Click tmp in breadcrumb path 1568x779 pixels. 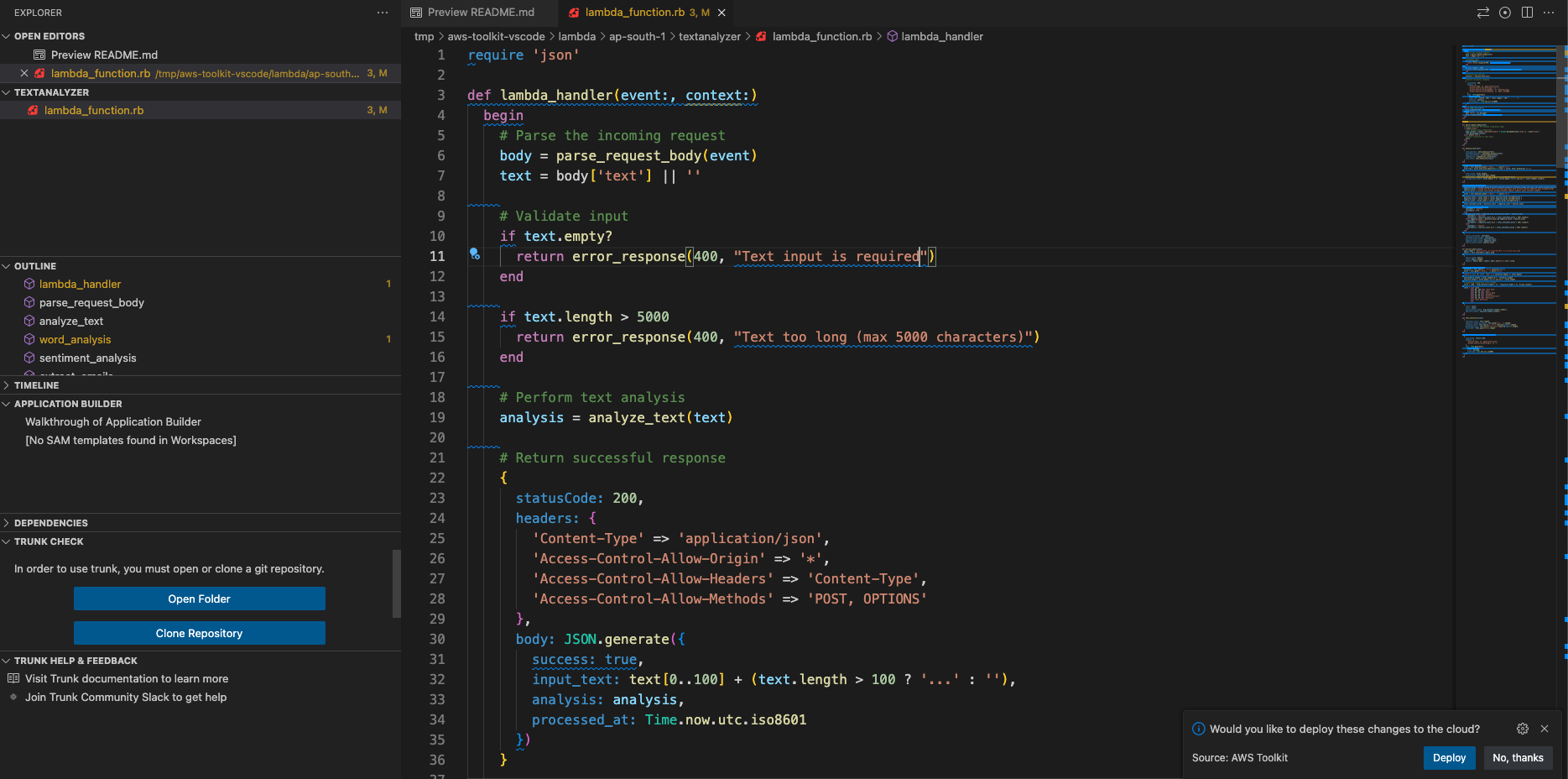424,36
